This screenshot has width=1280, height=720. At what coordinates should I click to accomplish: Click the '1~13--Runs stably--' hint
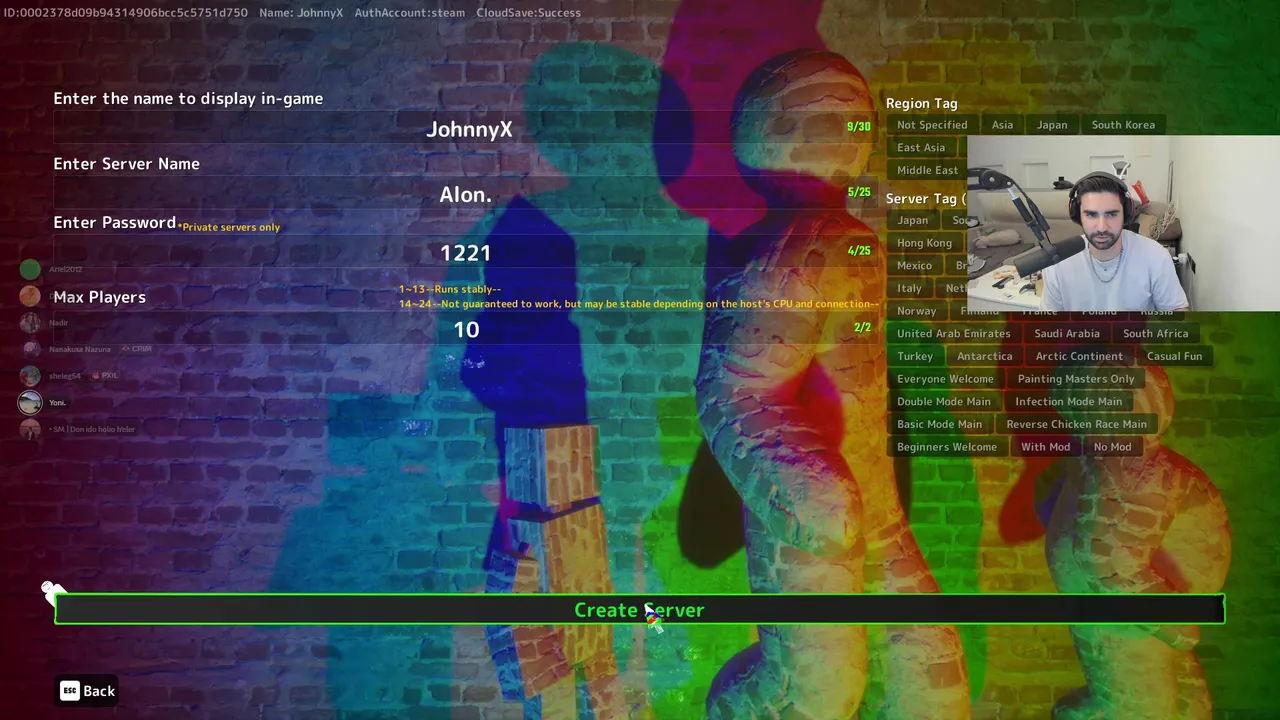(450, 289)
